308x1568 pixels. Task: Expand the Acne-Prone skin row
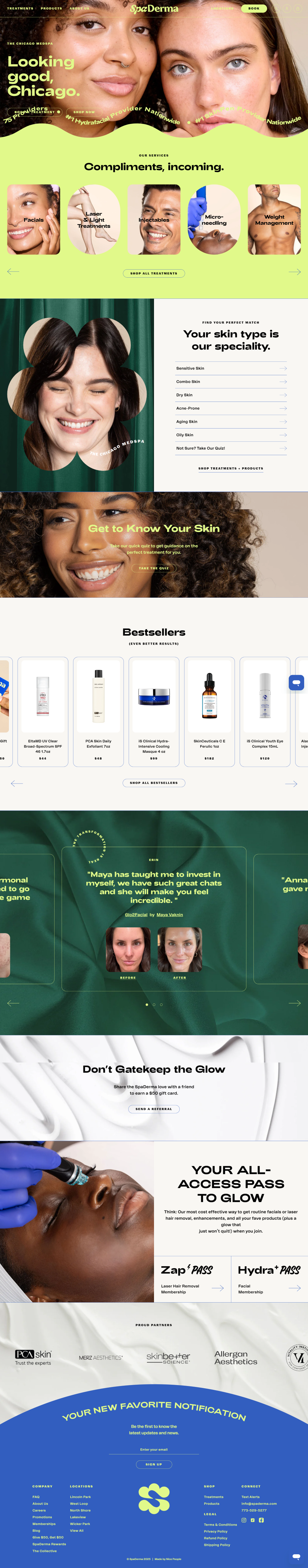[231, 408]
